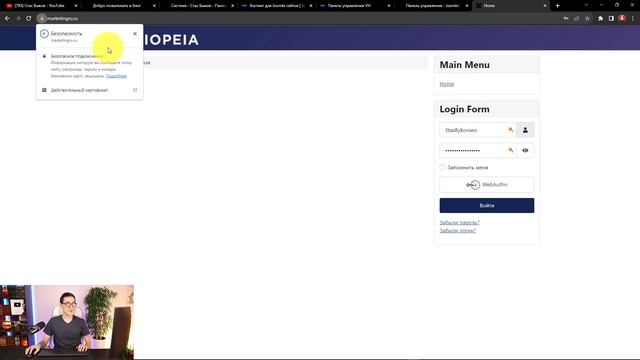Screen dimensions: 640x360
Task: Click key icon in username field
Action: tap(511, 130)
